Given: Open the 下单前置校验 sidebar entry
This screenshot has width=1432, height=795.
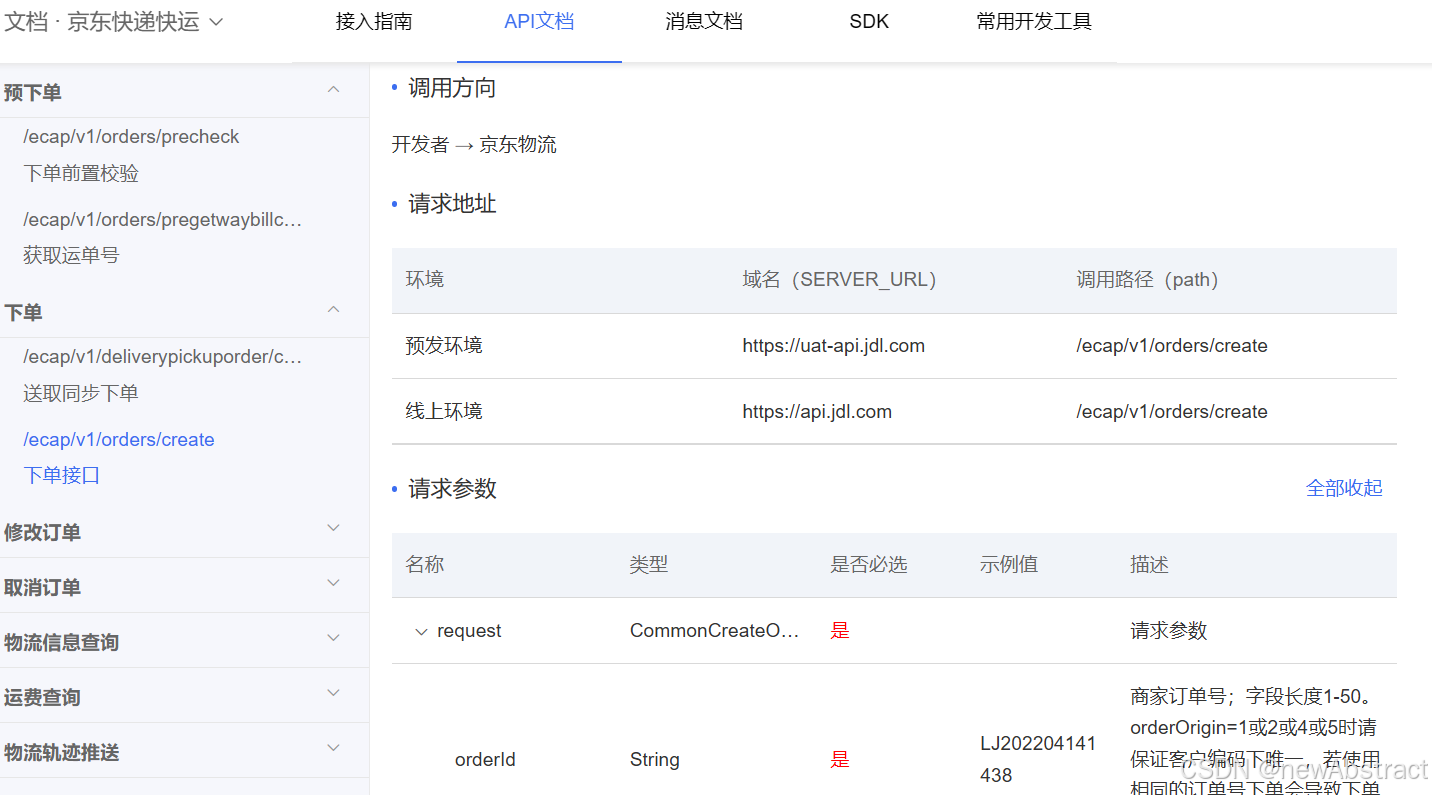Looking at the screenshot, I should 81,173.
